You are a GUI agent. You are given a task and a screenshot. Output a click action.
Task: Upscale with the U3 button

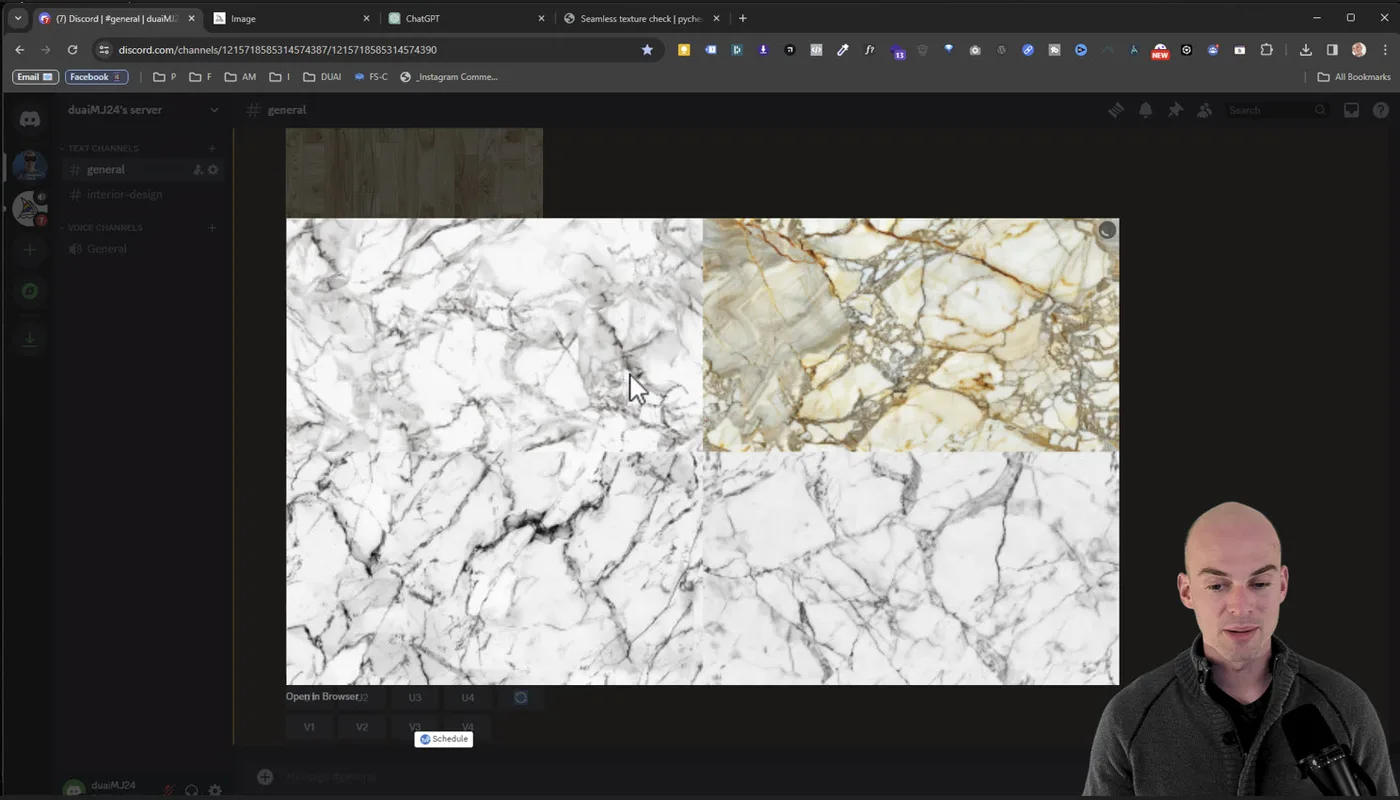coord(414,697)
